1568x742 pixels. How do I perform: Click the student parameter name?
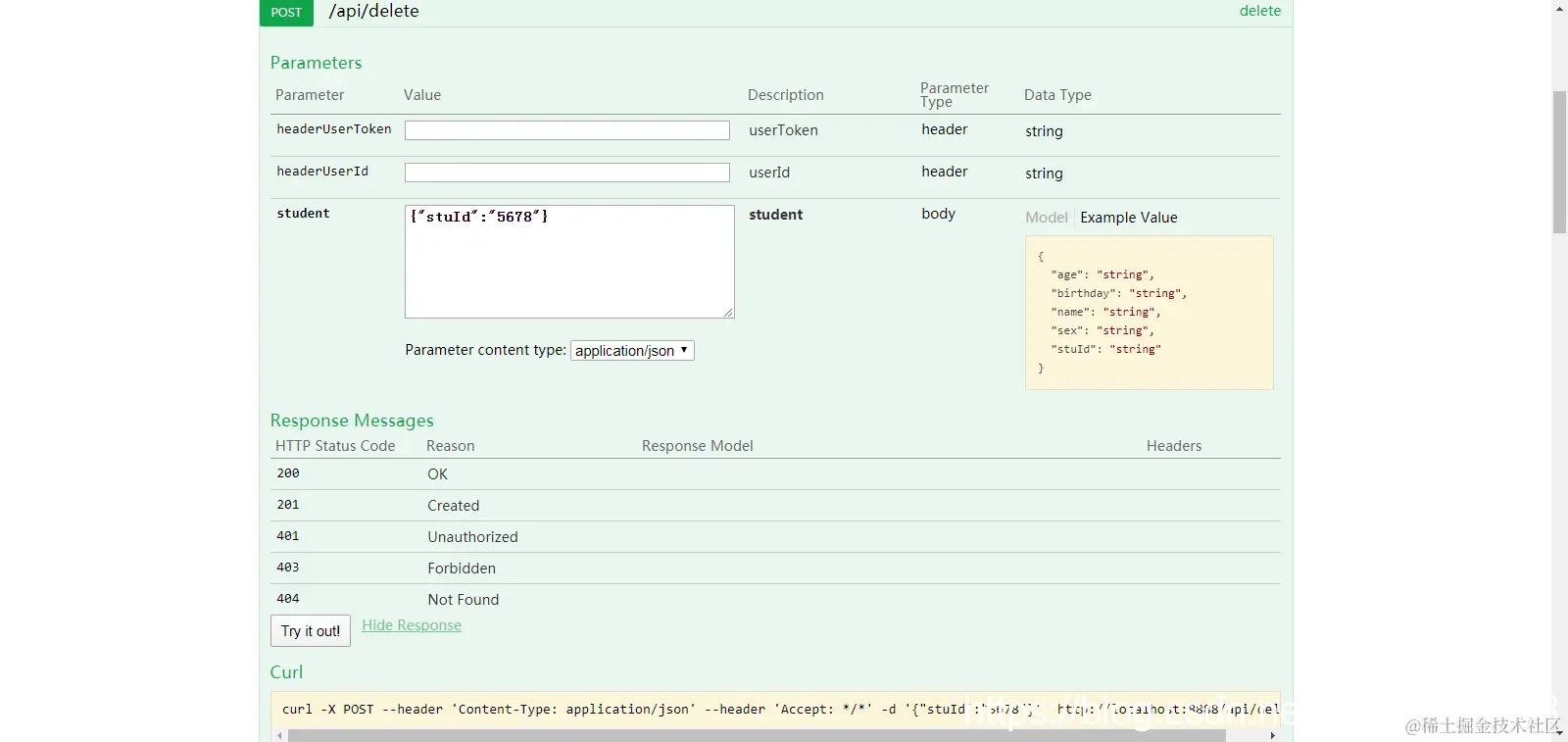pyautogui.click(x=303, y=214)
